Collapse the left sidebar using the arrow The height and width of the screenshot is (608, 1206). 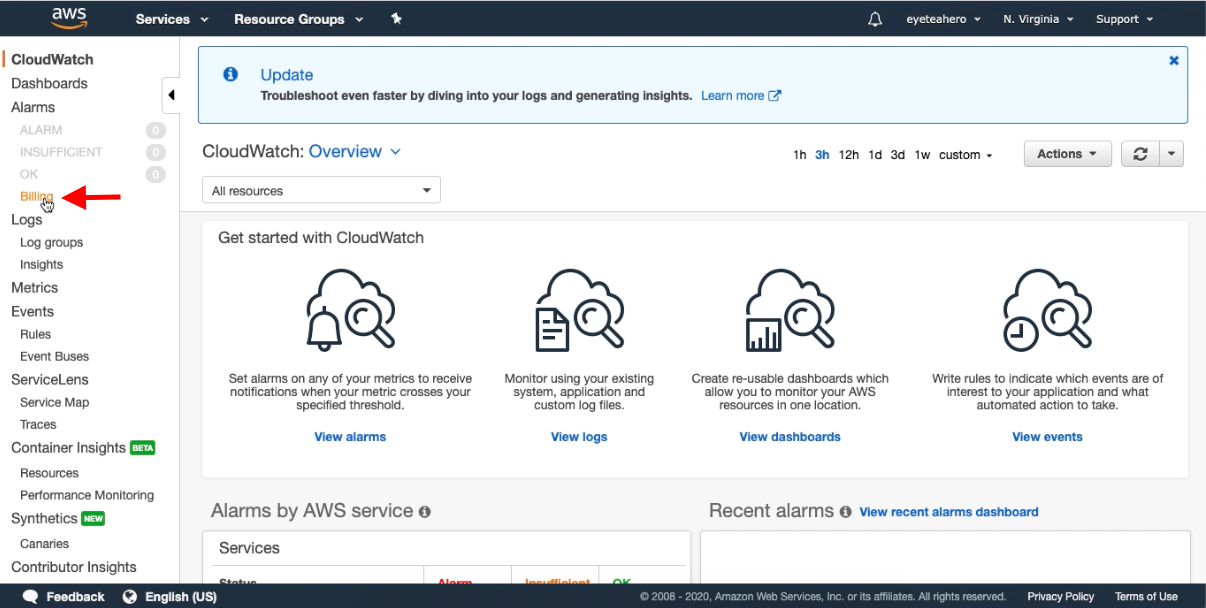coord(171,93)
